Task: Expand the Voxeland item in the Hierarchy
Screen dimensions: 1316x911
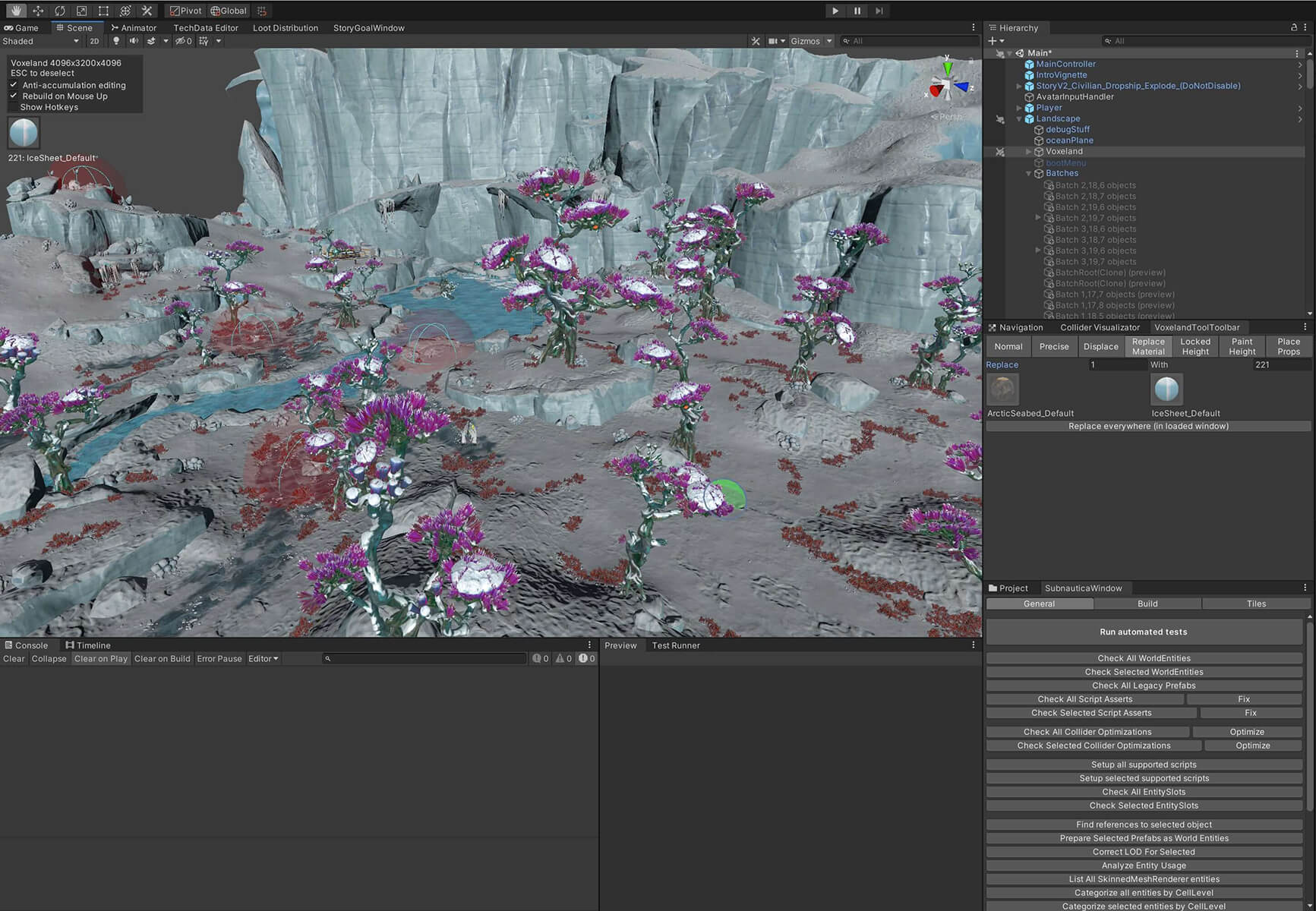Action: [1029, 151]
